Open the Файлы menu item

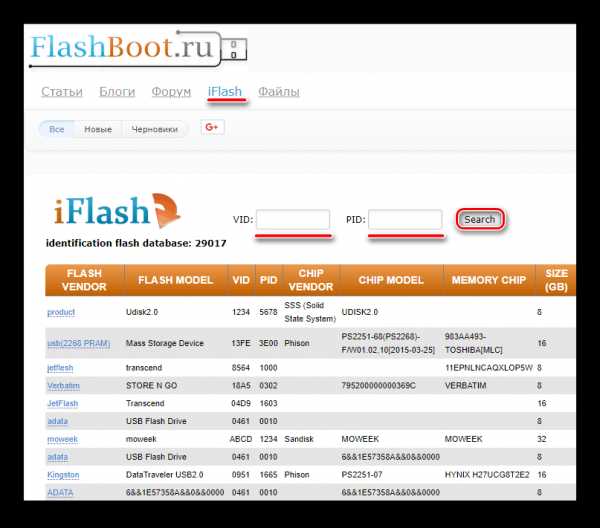click(279, 92)
